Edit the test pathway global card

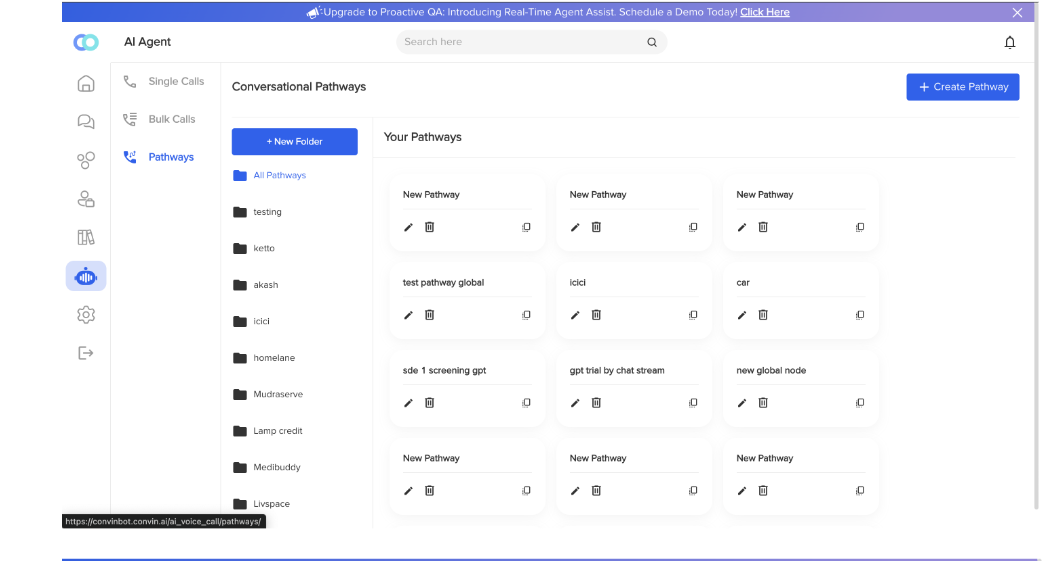click(408, 315)
